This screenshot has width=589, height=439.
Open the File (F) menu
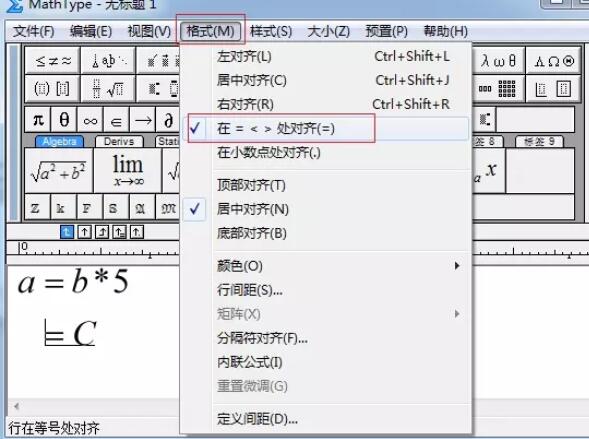tap(34, 31)
